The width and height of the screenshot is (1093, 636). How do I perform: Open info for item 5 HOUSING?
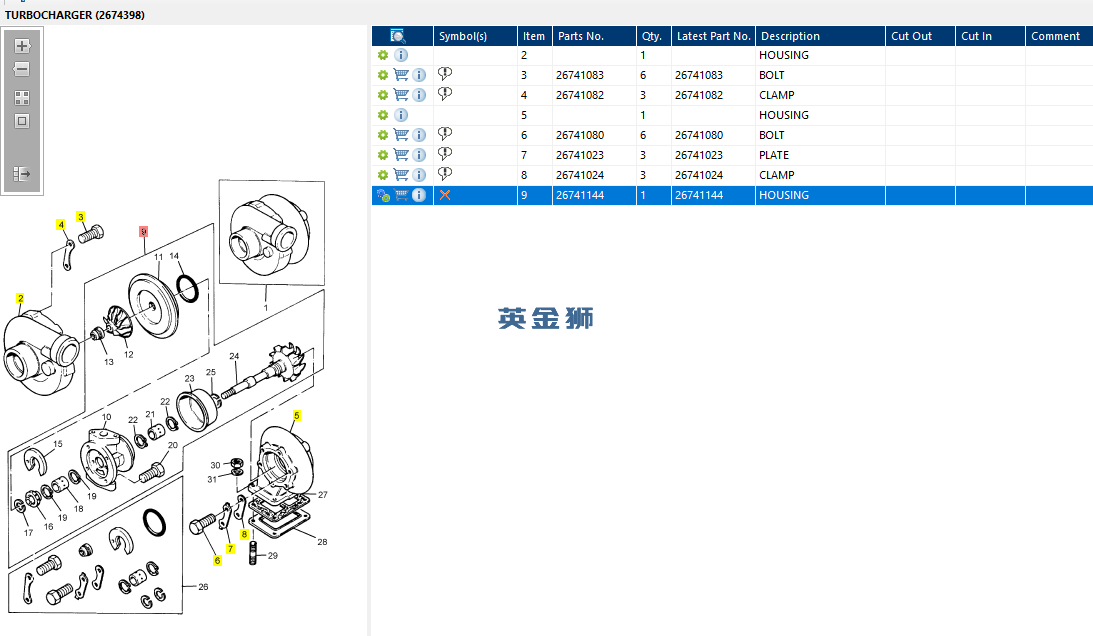click(401, 115)
